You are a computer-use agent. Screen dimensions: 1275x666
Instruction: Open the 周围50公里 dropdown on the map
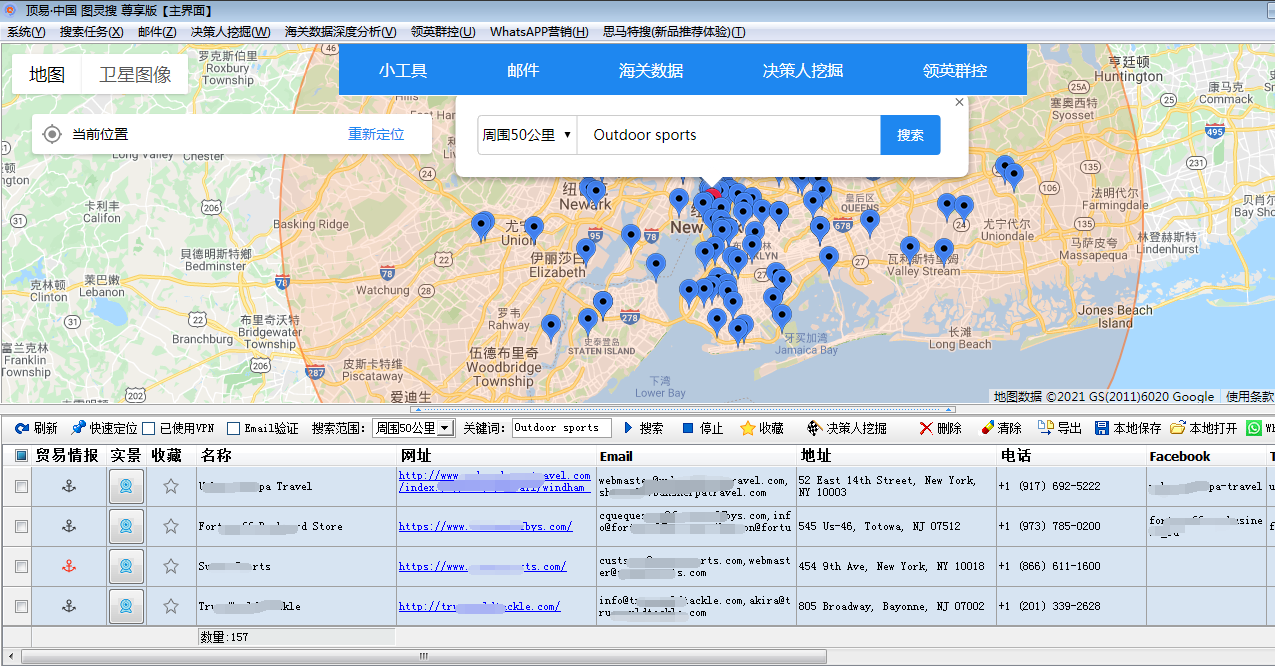point(527,135)
